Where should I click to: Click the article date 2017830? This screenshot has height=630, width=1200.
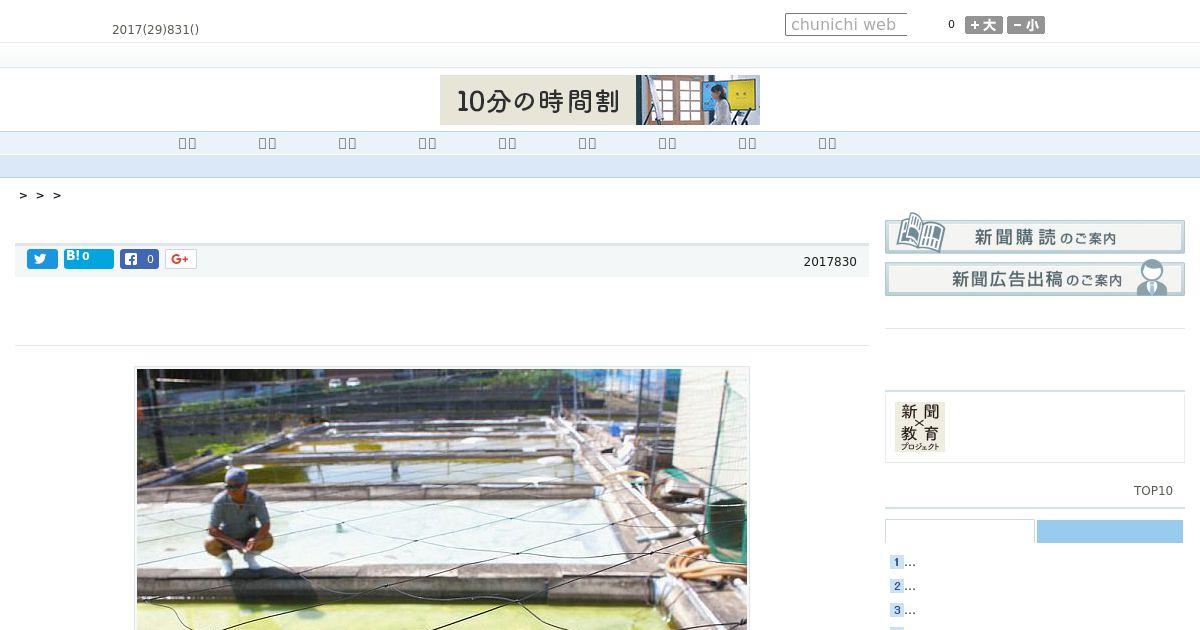830,262
